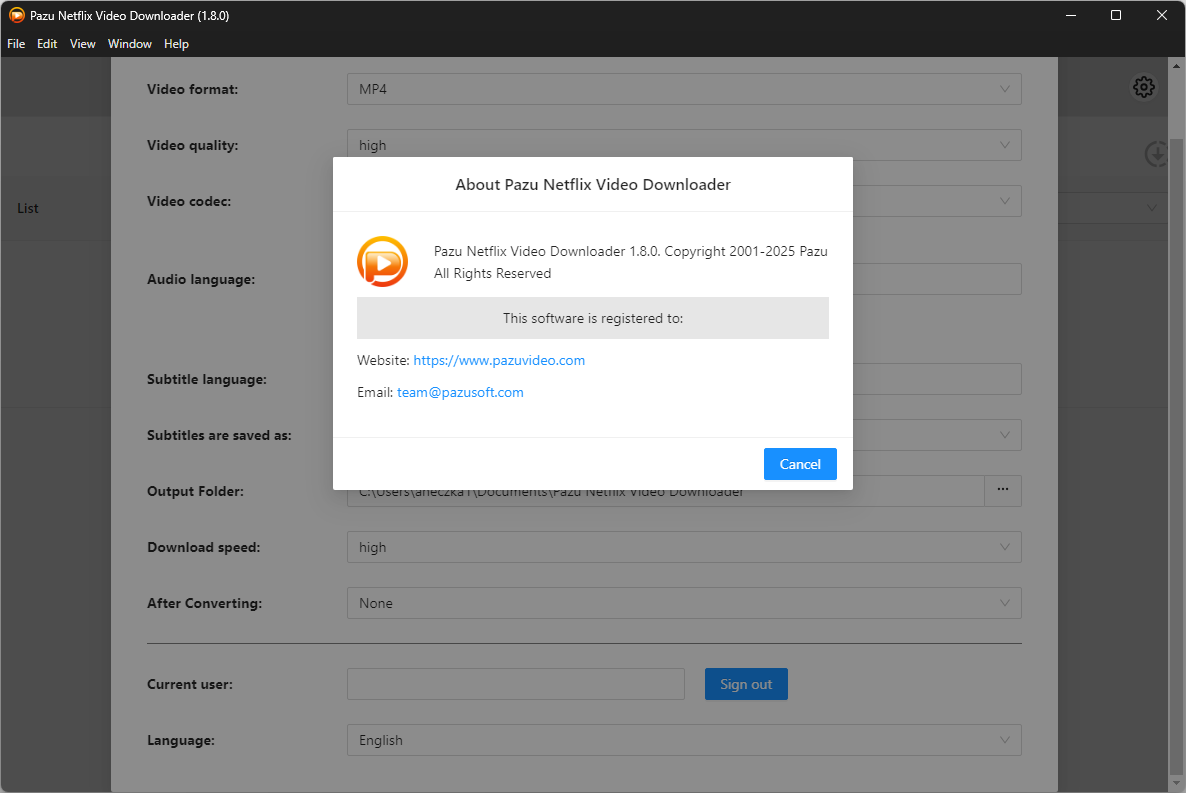Click the scrollbar up arrow
The image size is (1186, 793).
point(1176,66)
